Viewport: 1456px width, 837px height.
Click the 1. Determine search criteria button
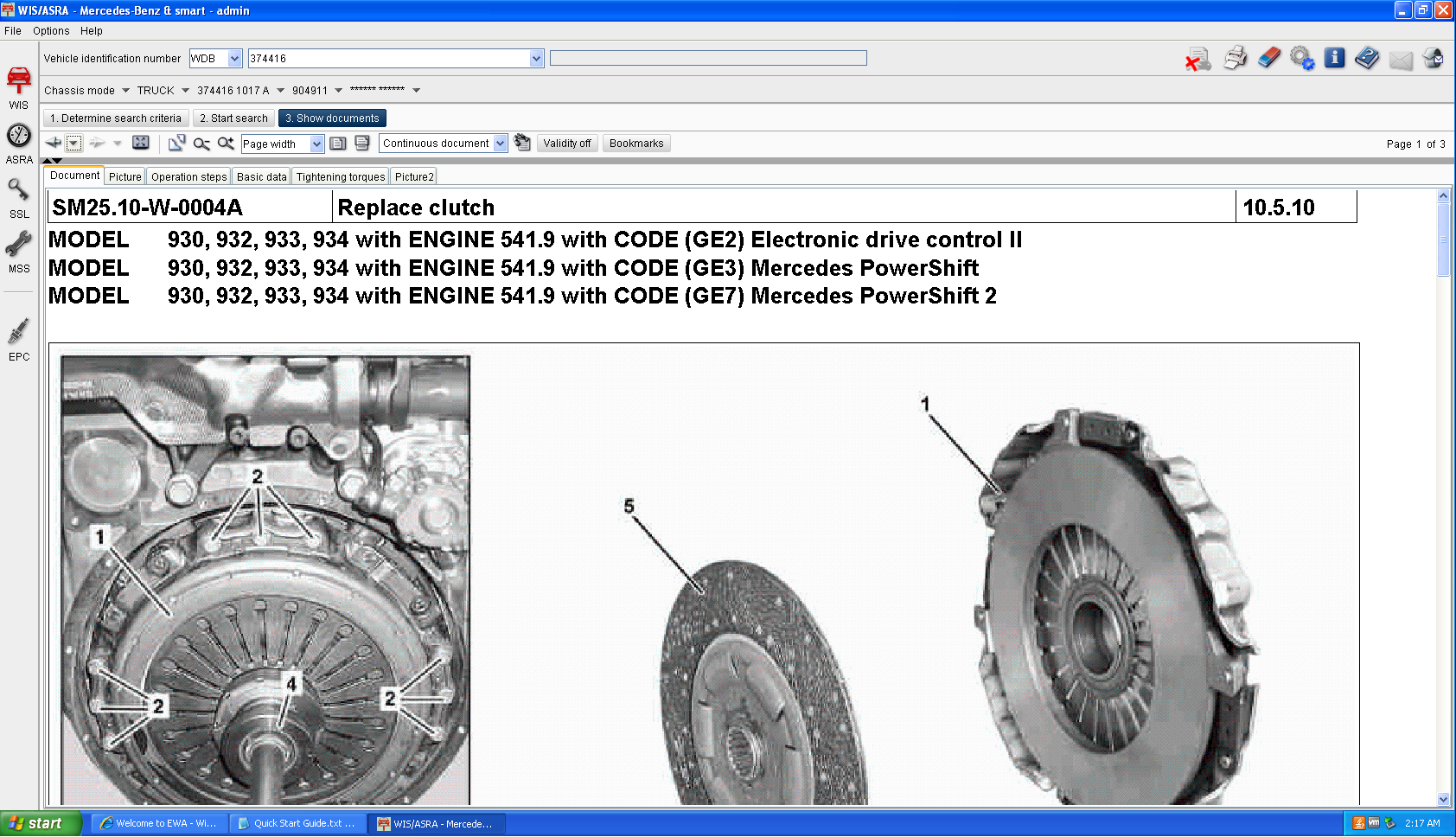116,118
